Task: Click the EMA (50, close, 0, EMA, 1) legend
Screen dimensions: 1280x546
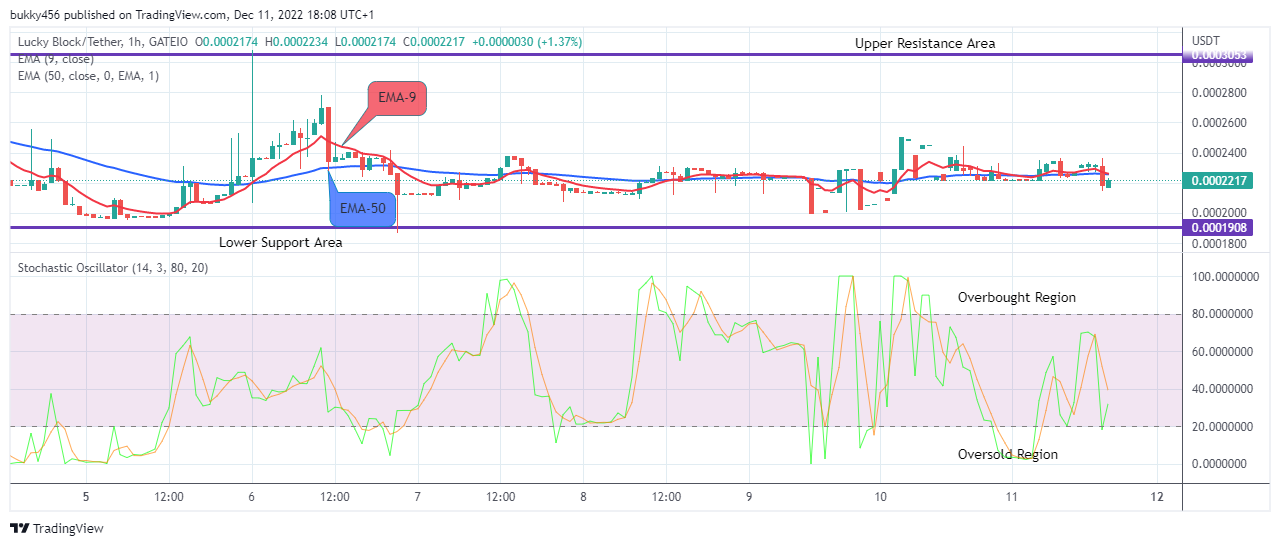Action: (x=86, y=76)
